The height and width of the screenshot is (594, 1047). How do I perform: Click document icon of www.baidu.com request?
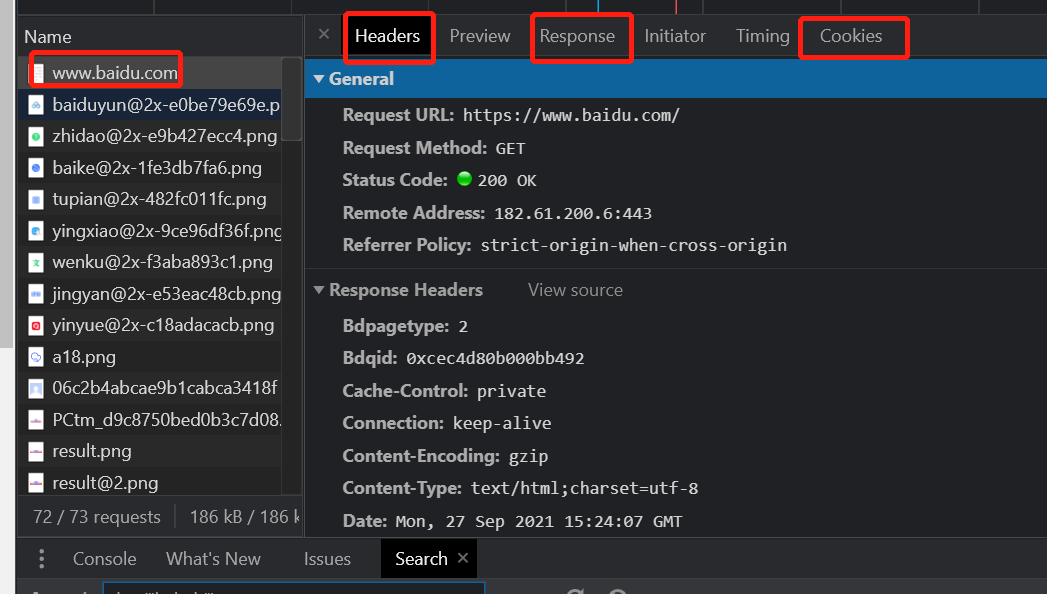click(37, 73)
